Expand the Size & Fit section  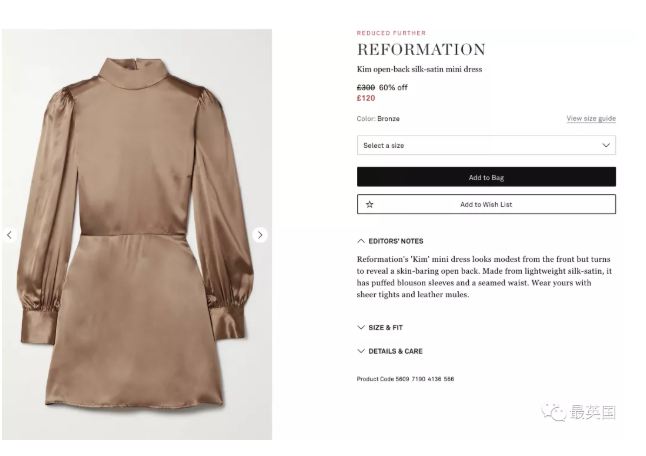pos(380,327)
